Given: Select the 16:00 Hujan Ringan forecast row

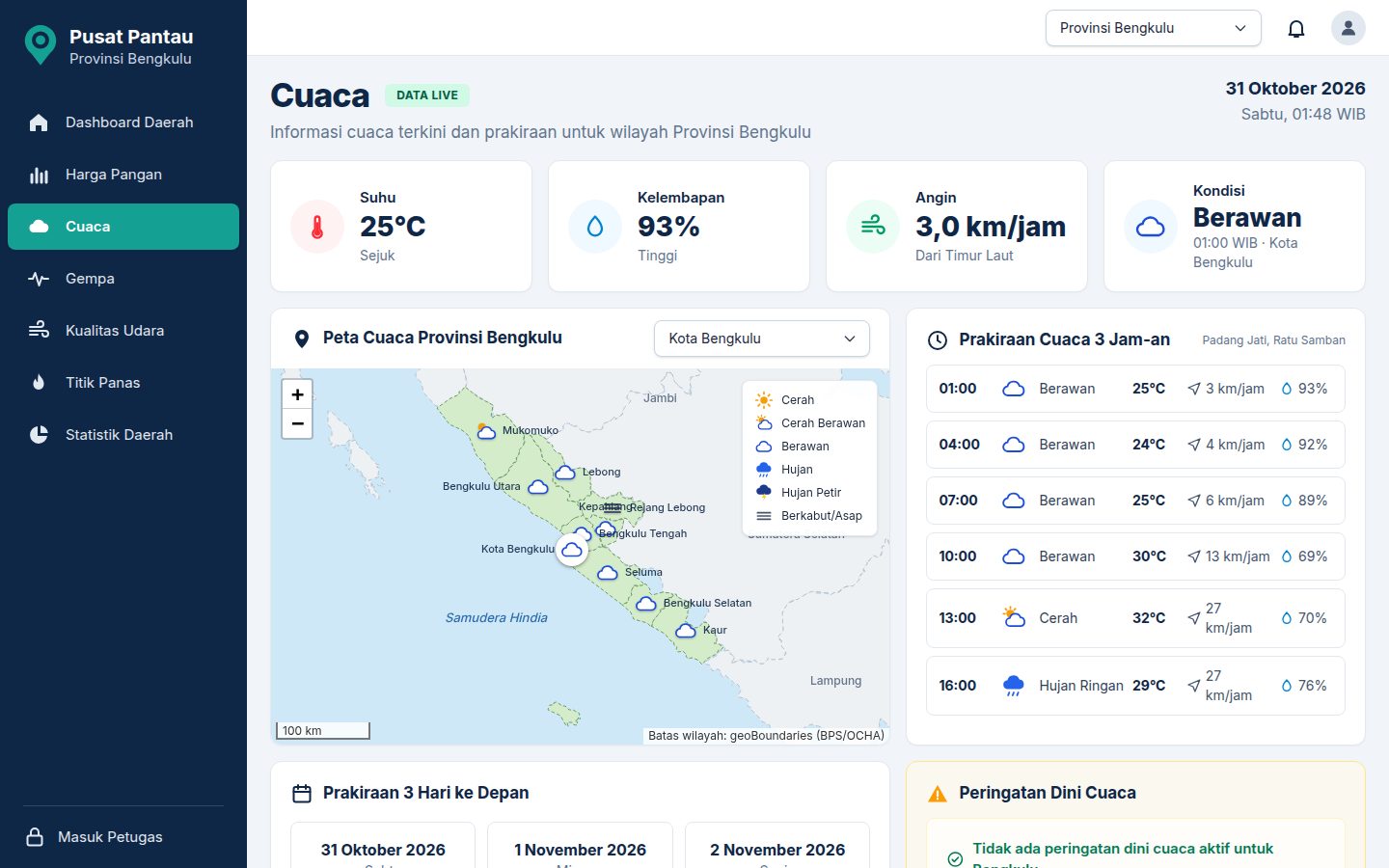Looking at the screenshot, I should tap(1135, 686).
